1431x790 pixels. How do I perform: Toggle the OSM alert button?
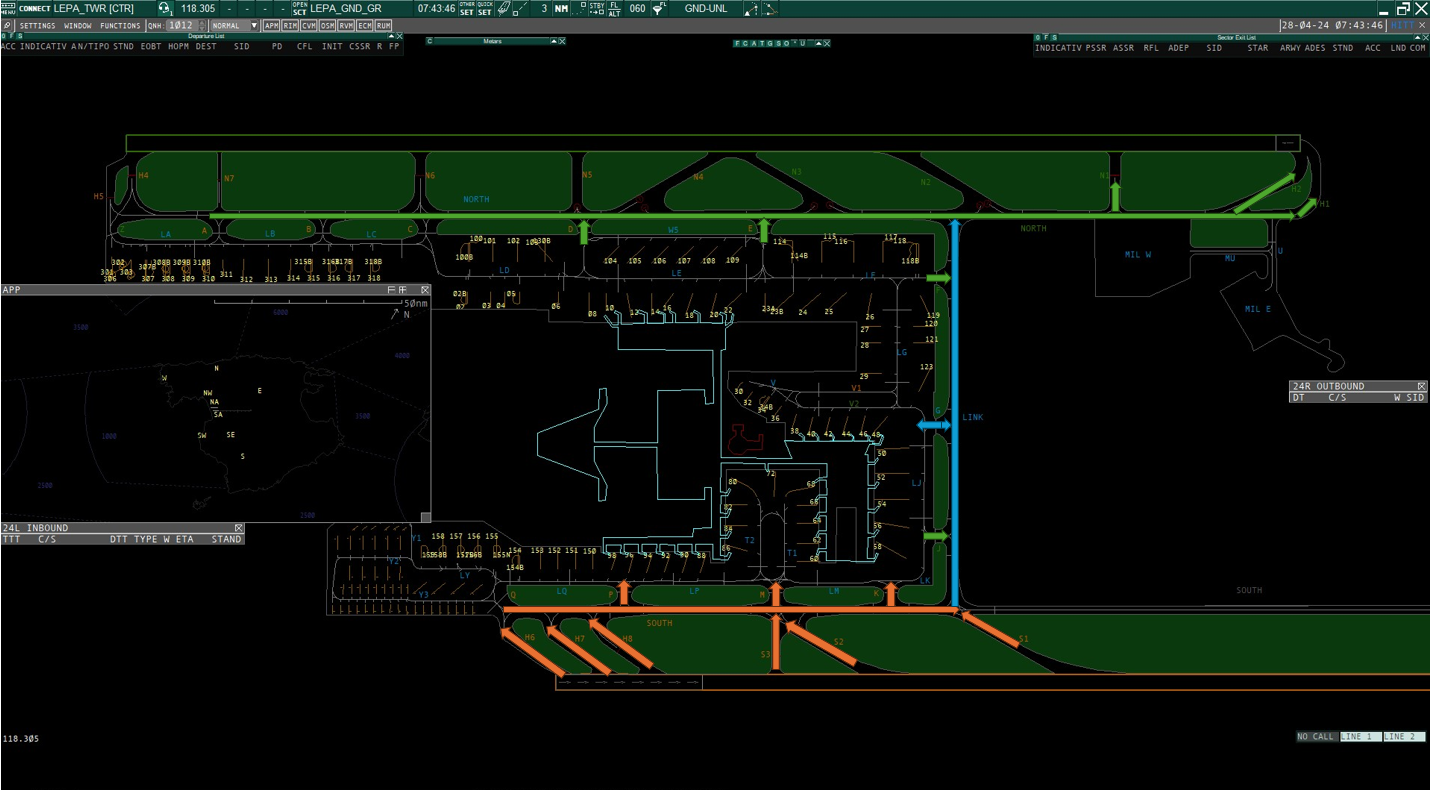(x=327, y=25)
